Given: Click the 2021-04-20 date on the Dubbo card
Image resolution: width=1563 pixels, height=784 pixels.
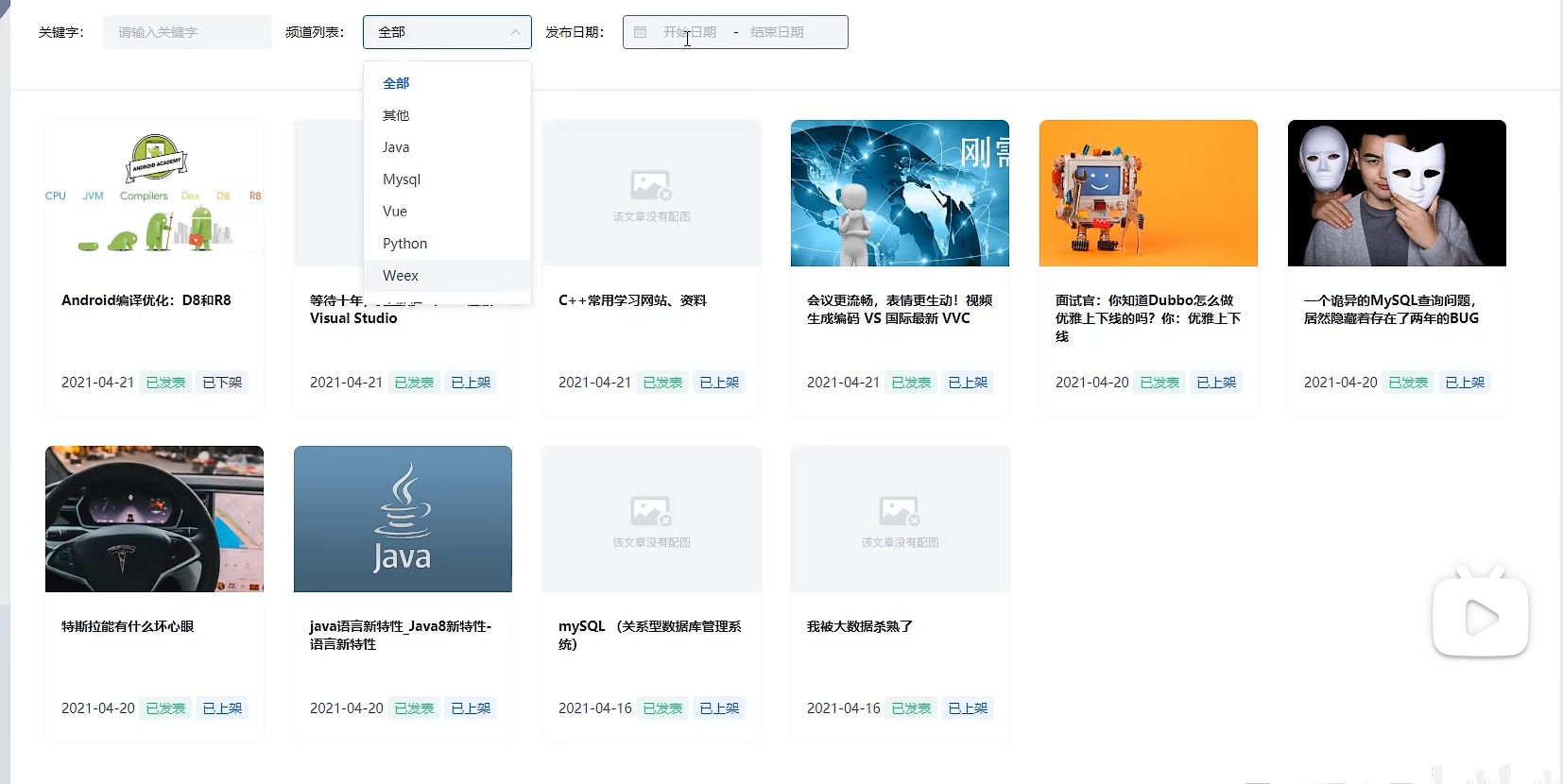Looking at the screenshot, I should pos(1092,383).
